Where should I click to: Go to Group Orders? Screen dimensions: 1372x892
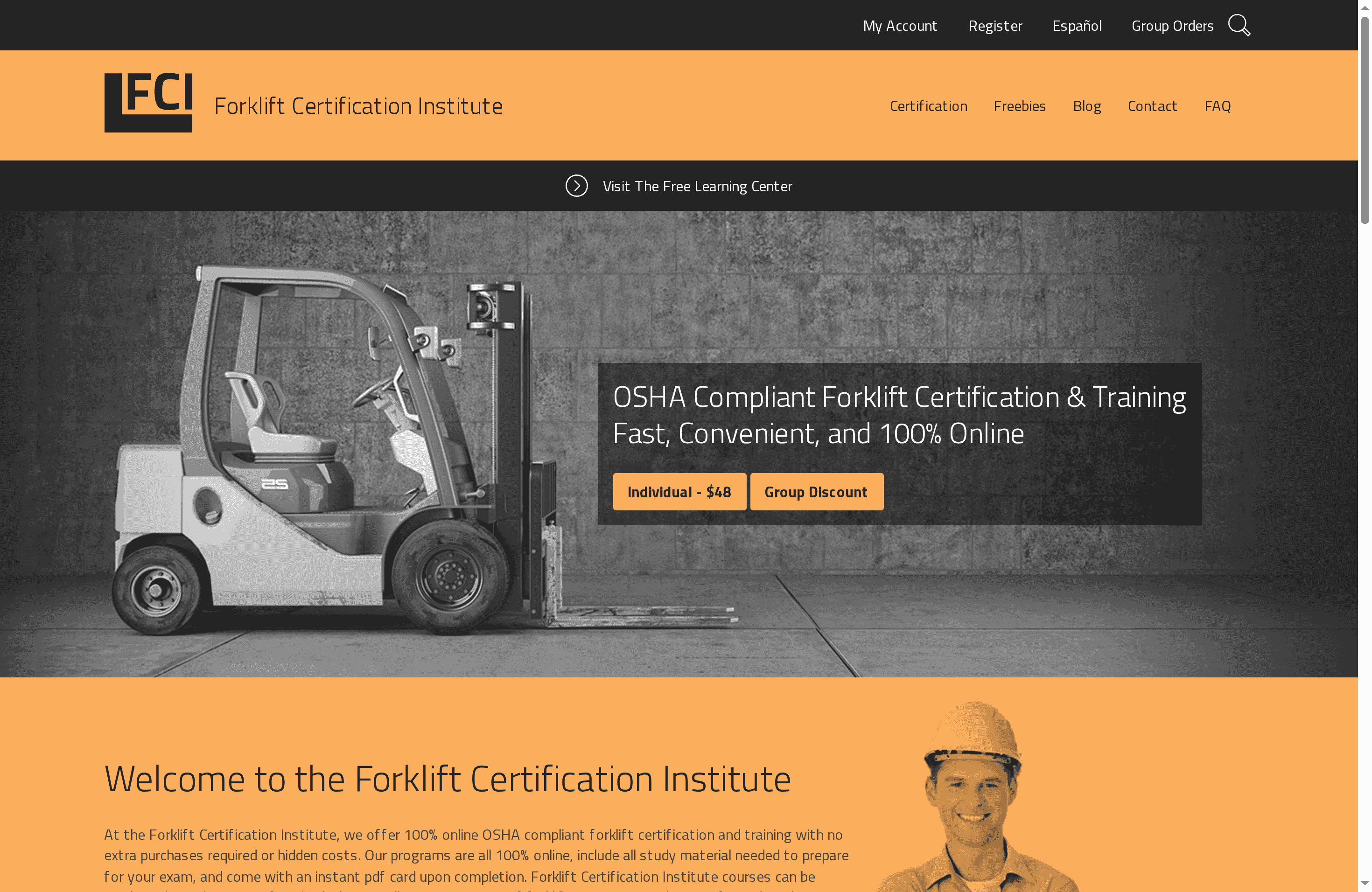click(1172, 26)
